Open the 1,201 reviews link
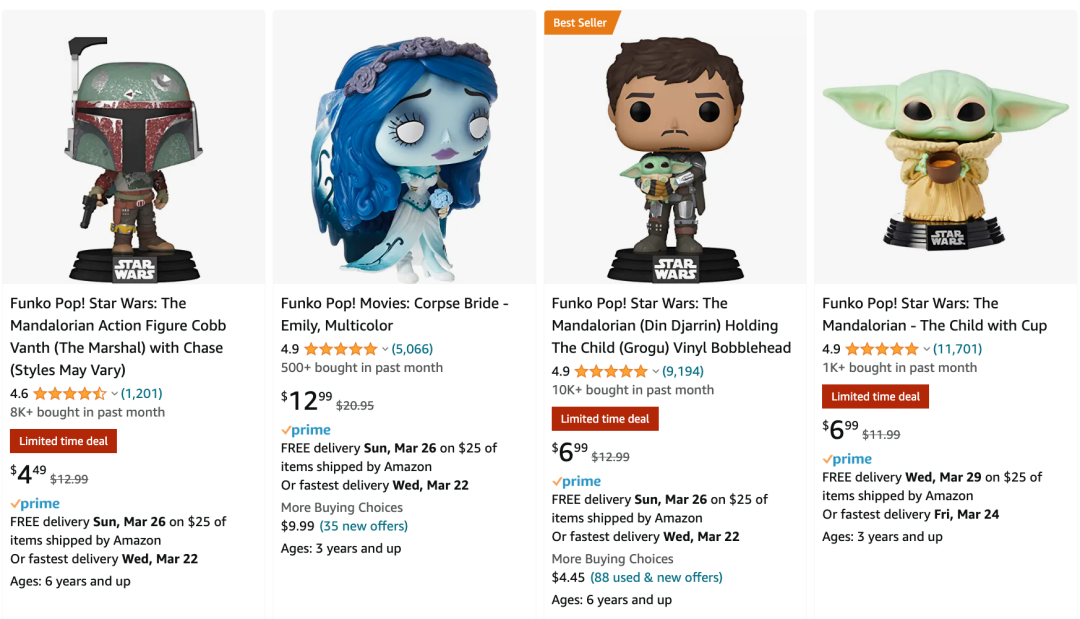 [x=141, y=394]
